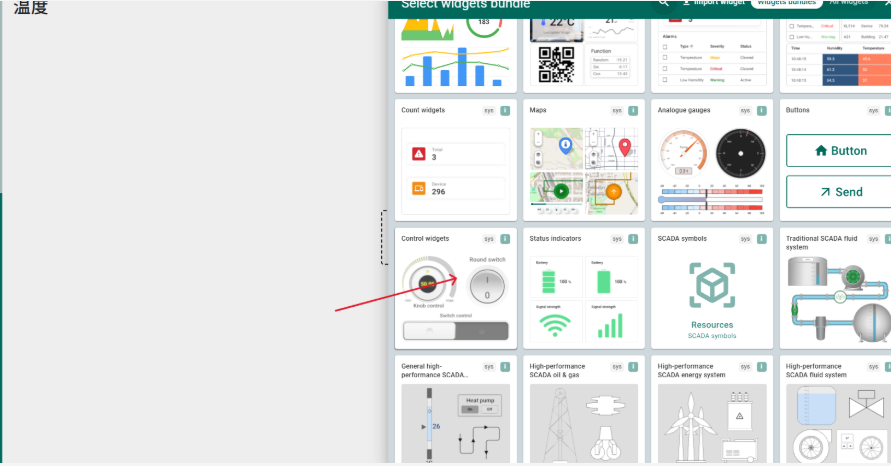This screenshot has width=891, height=466.
Task: Show info for Control widgets bundle
Action: coord(505,240)
